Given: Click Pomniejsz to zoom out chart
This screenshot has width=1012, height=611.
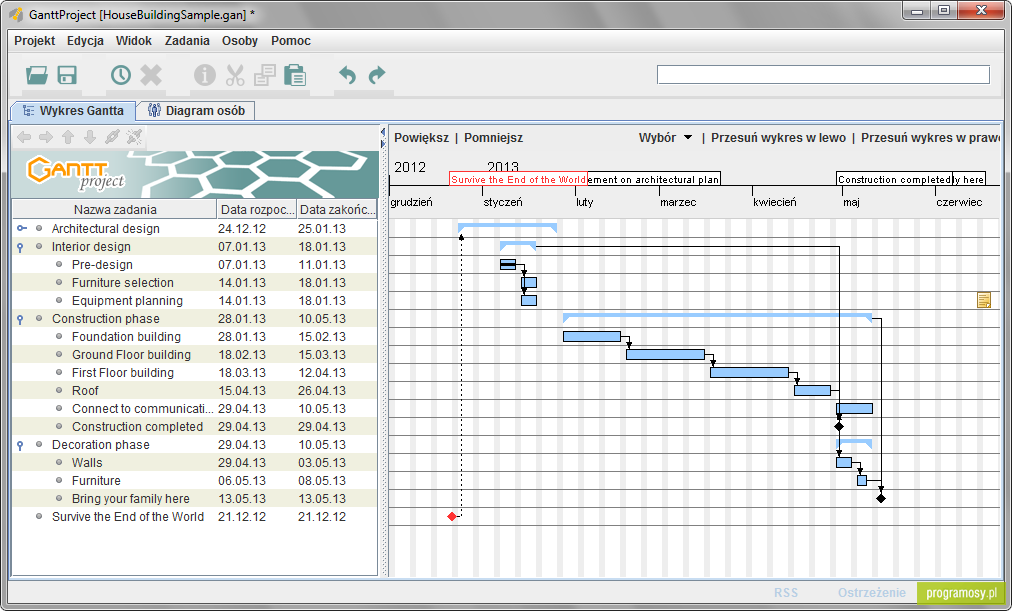Looking at the screenshot, I should pyautogui.click(x=494, y=137).
